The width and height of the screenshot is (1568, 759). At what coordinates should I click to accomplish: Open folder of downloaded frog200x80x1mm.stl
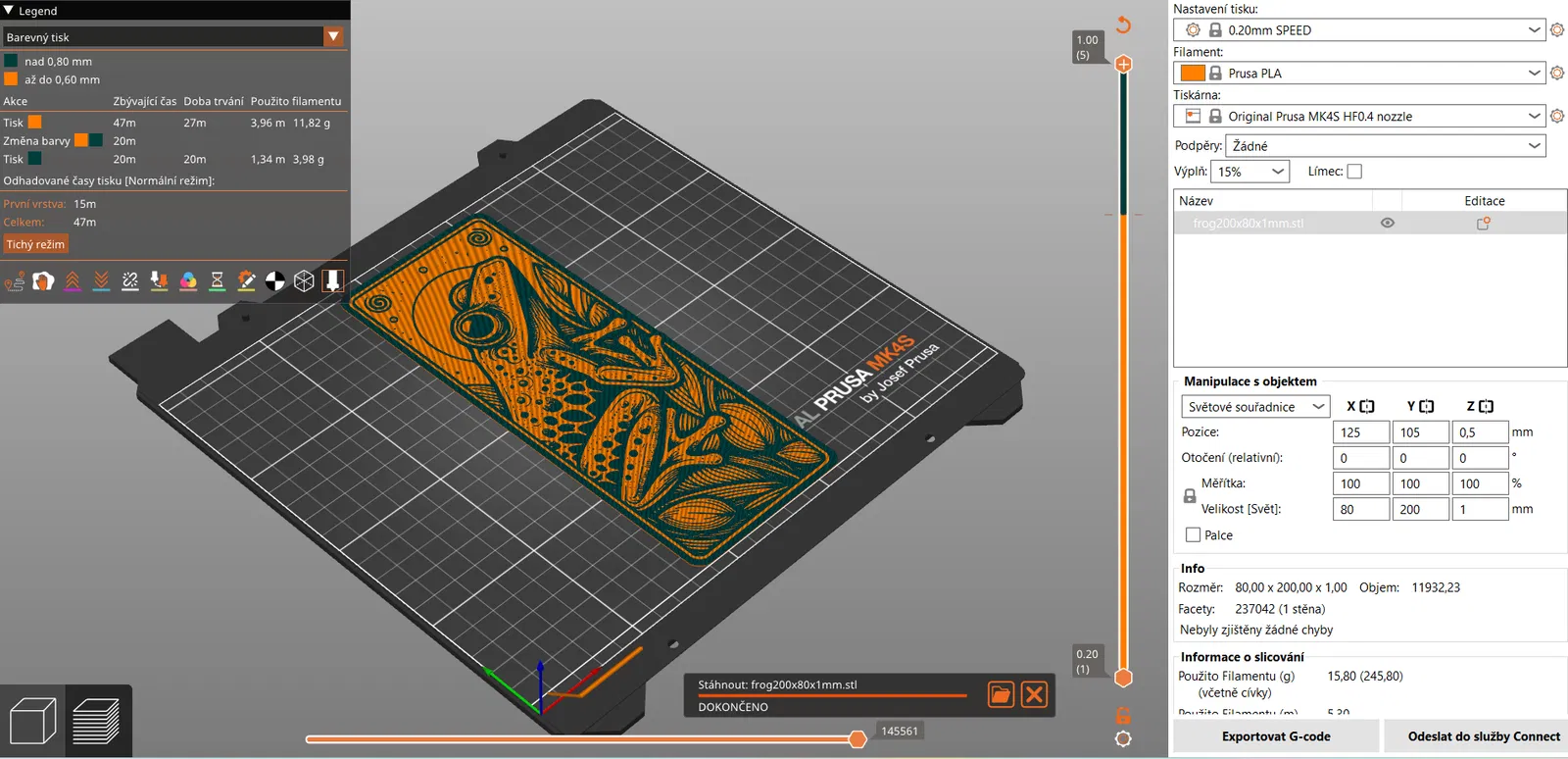point(1001,694)
